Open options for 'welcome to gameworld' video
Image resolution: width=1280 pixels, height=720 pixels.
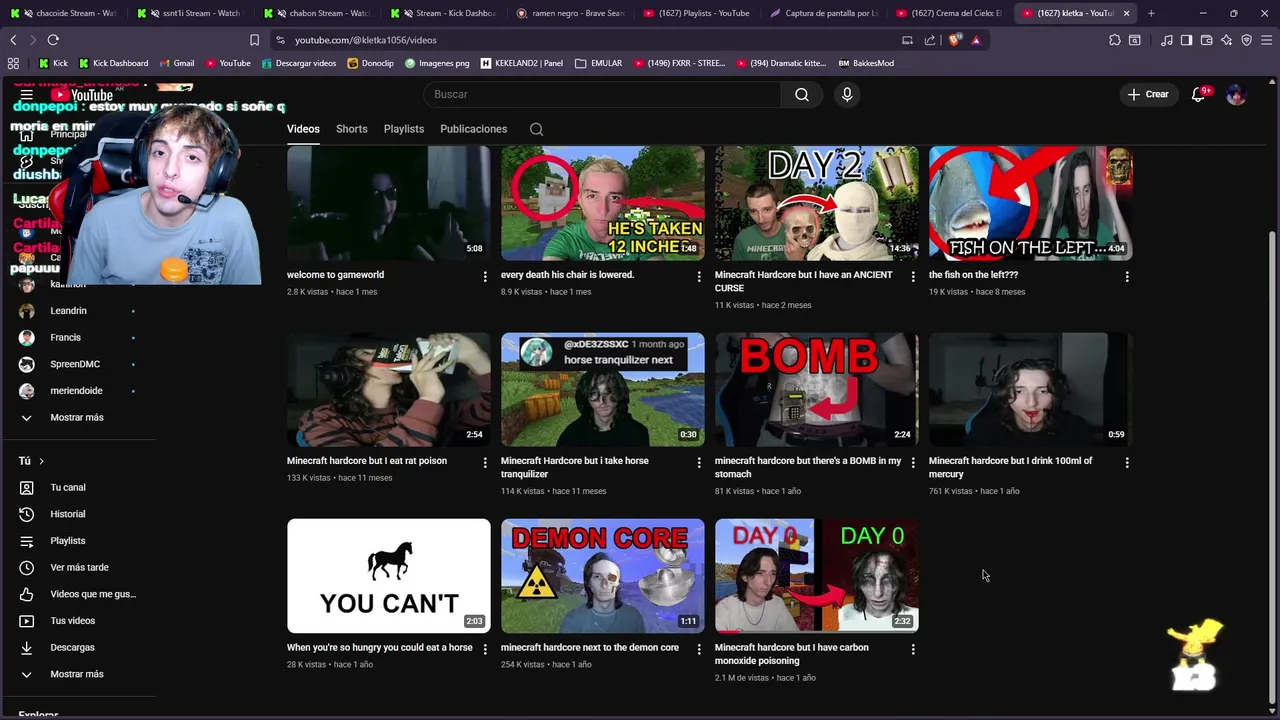[485, 277]
